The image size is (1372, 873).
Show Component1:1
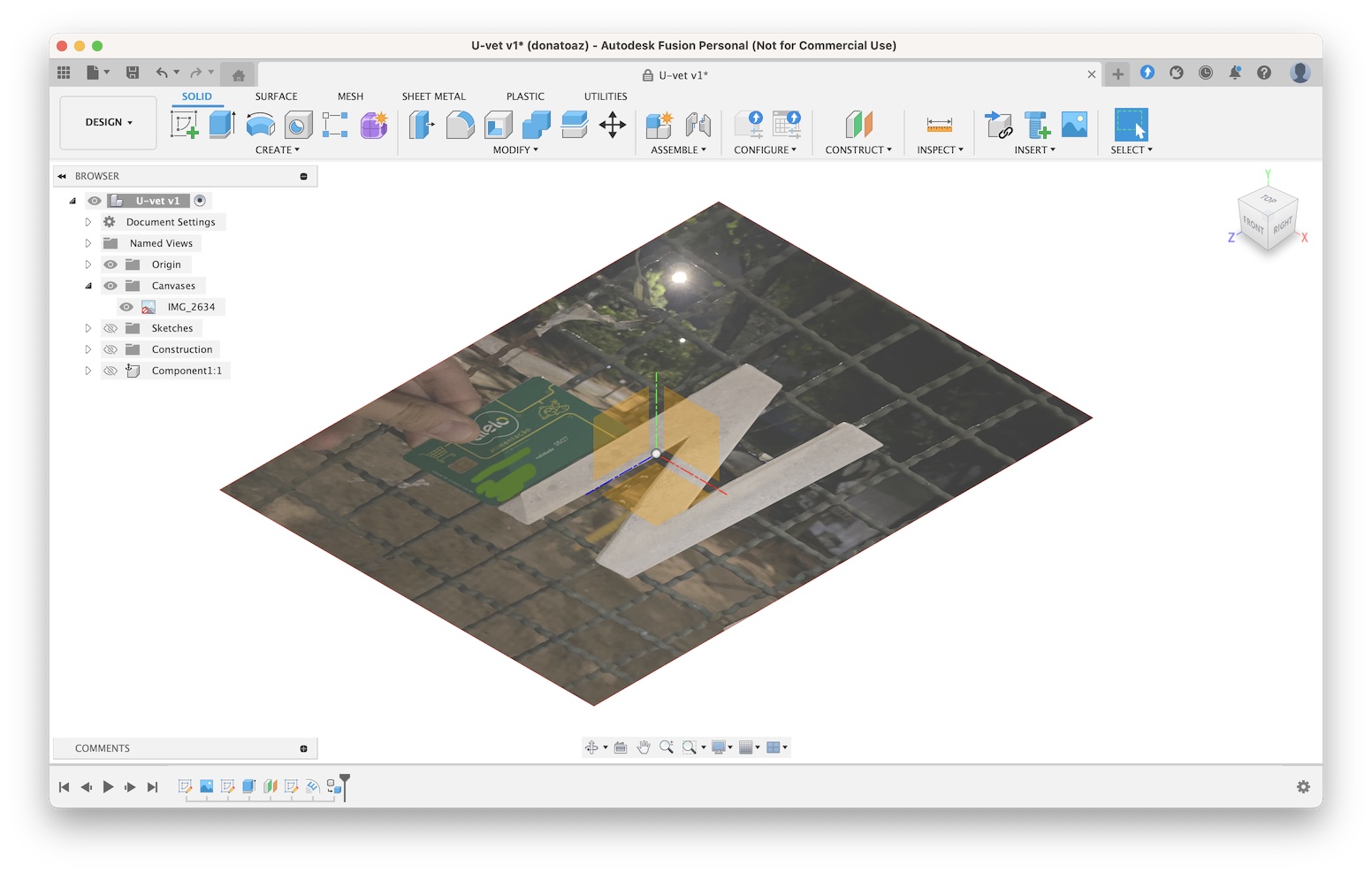(111, 371)
